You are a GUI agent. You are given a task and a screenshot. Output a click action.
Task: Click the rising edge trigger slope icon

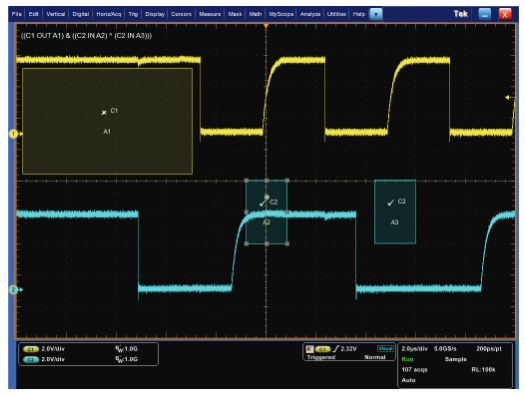coord(336,349)
